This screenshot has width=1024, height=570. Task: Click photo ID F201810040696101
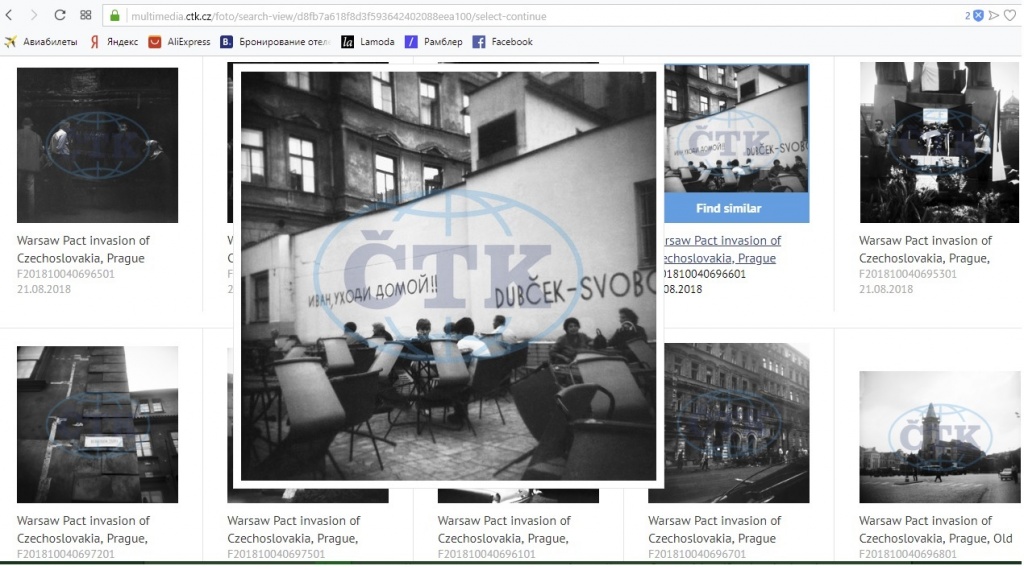point(487,554)
